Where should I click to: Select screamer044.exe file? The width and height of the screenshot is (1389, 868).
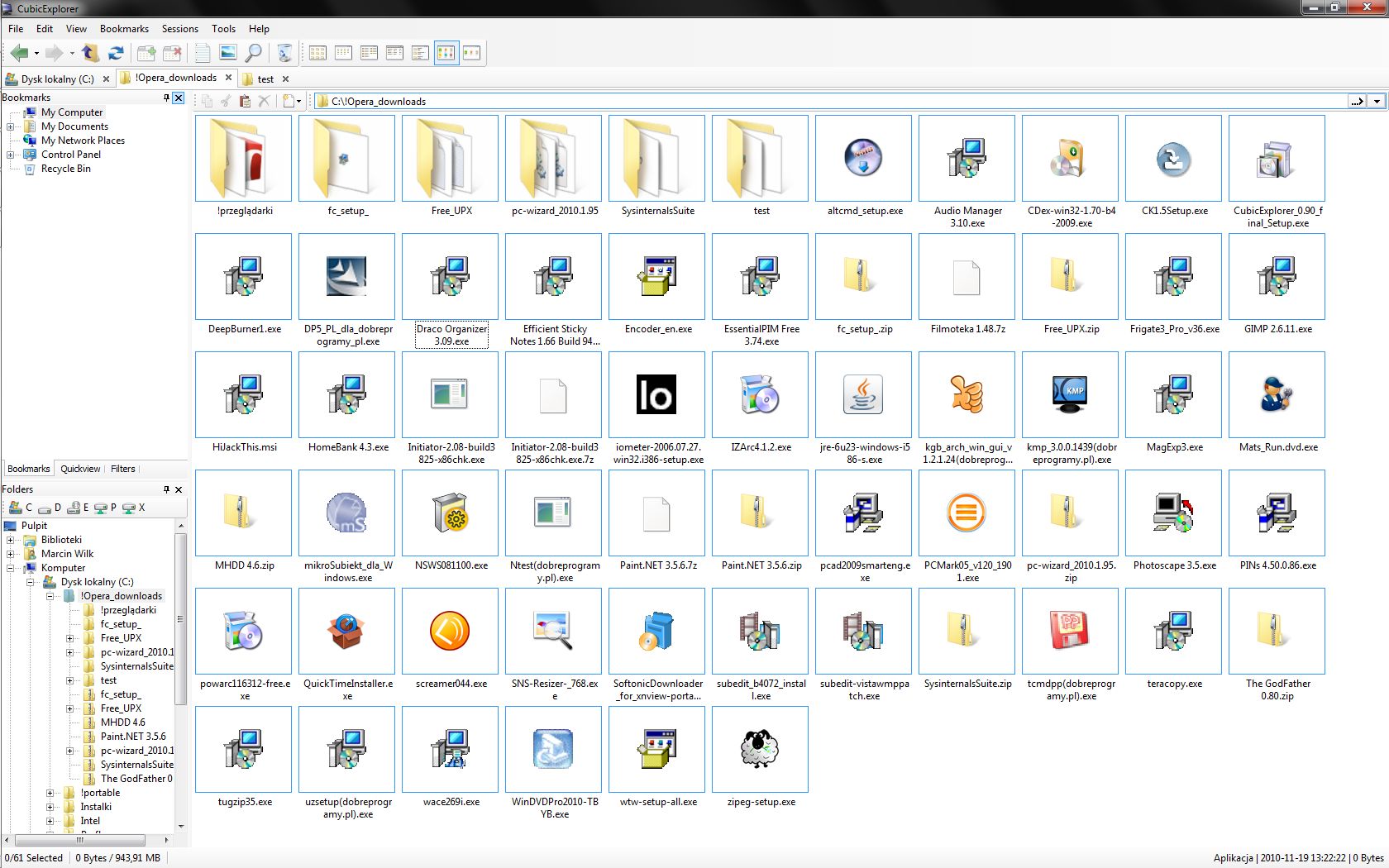click(451, 639)
